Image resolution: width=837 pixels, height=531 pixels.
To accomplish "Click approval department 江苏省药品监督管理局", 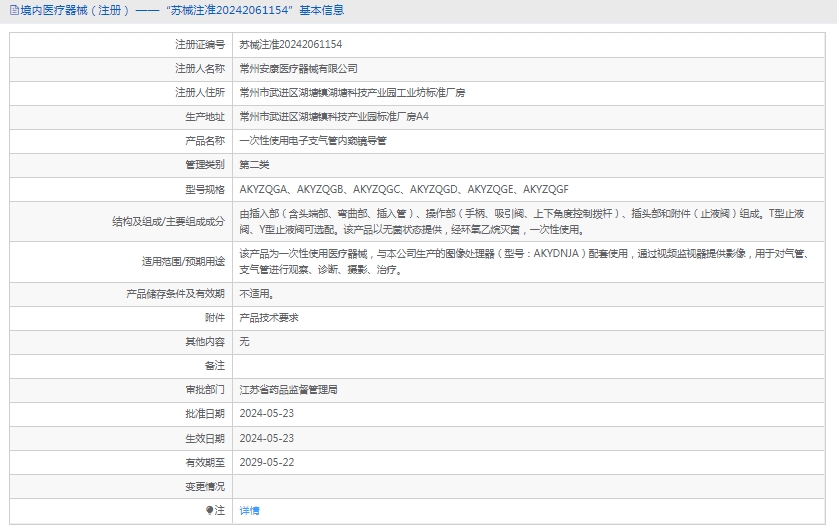I will click(288, 390).
